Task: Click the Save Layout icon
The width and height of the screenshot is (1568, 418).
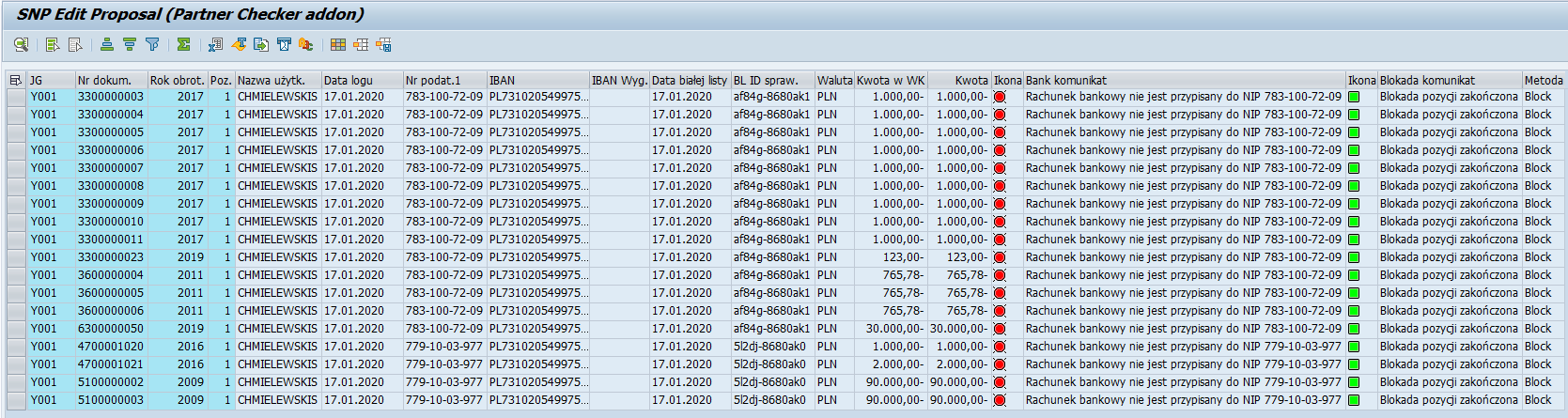Action: click(383, 44)
